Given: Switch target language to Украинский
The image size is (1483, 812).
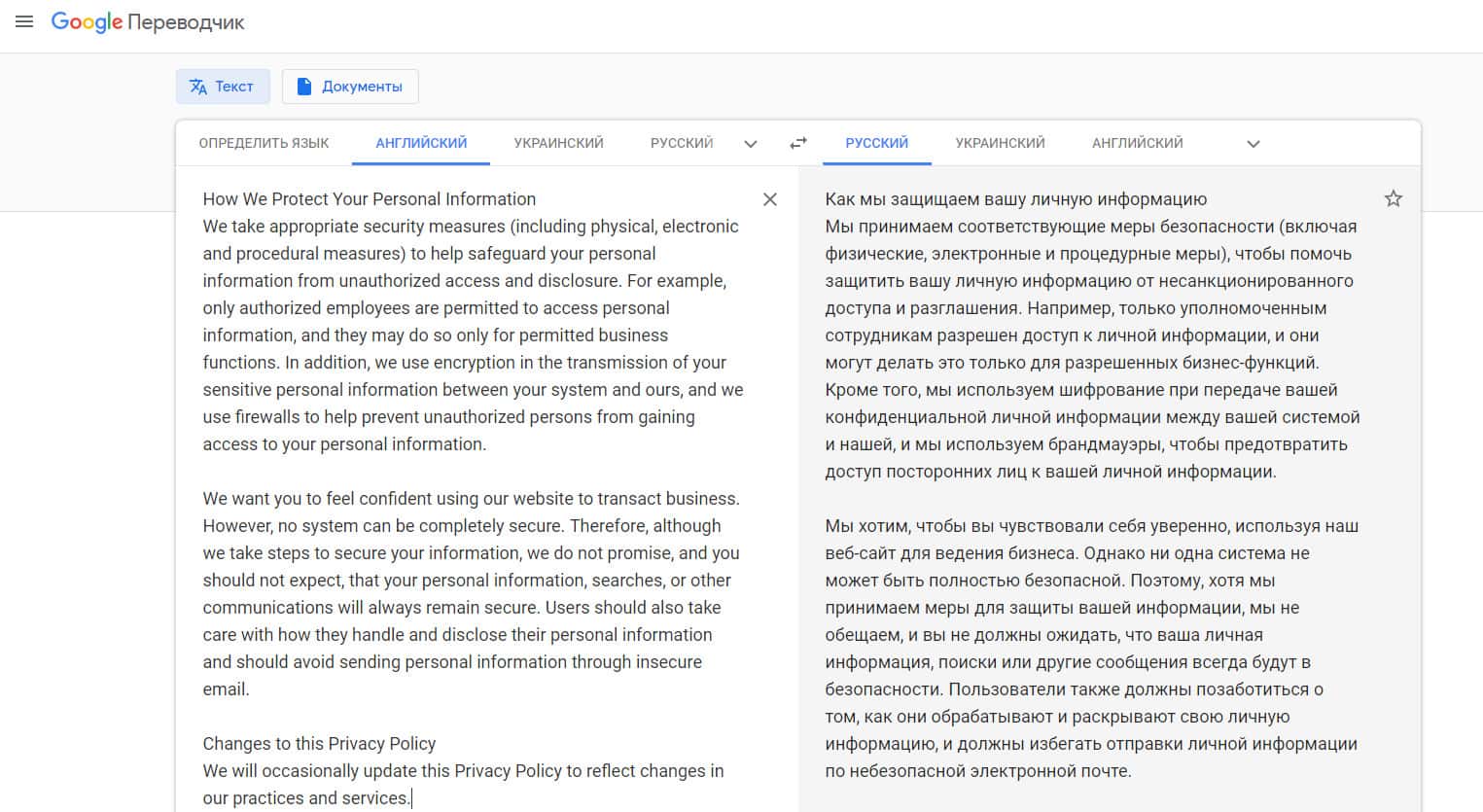Looking at the screenshot, I should [1000, 143].
